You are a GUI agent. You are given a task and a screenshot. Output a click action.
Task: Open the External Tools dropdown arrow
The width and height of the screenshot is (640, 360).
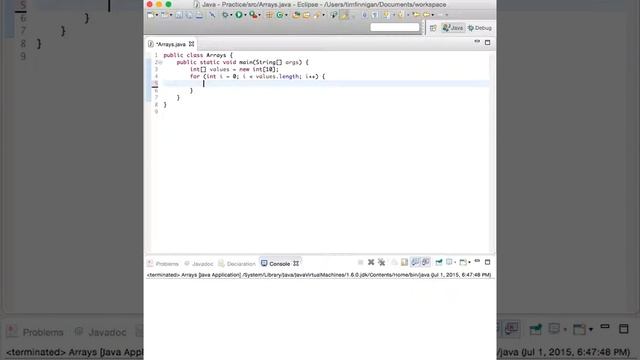[260, 15]
